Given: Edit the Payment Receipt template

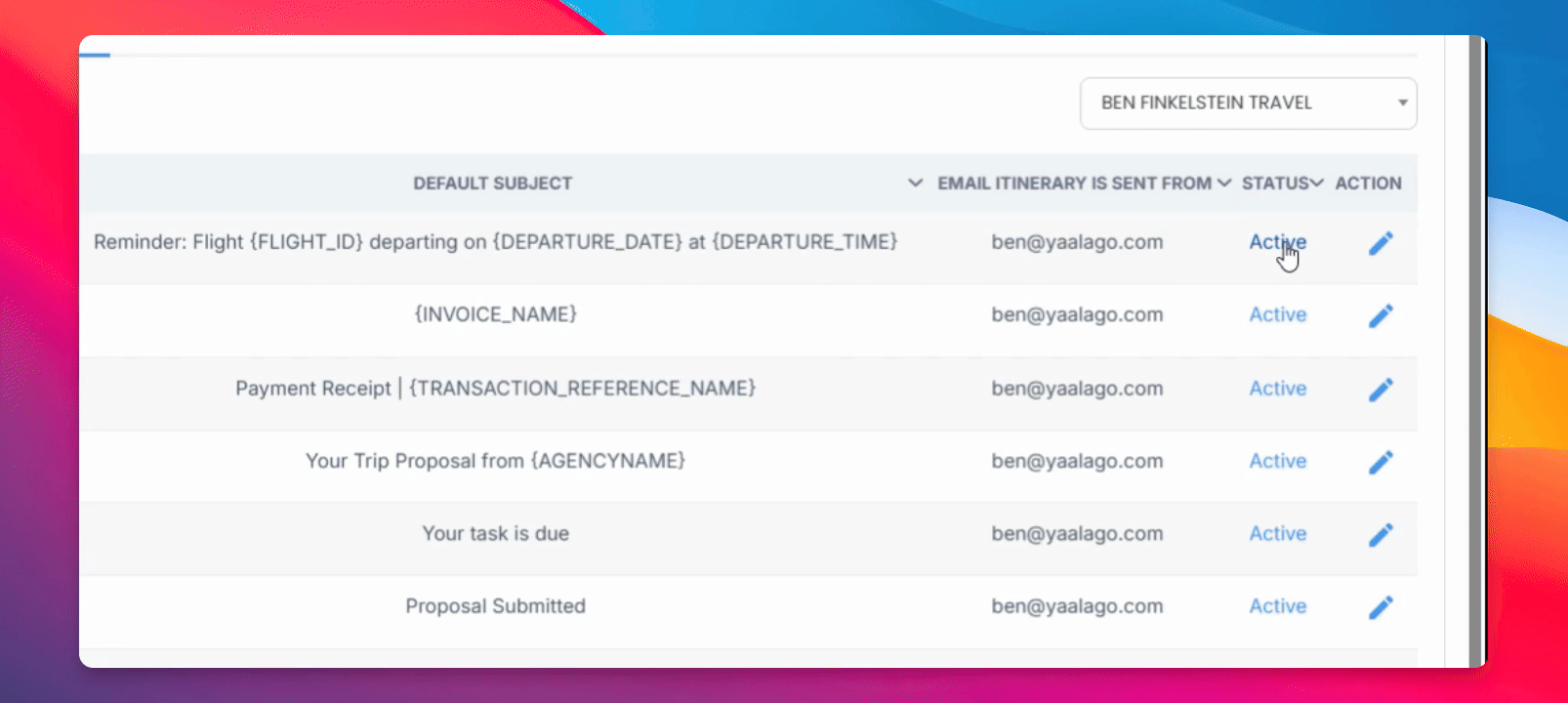Looking at the screenshot, I should coord(1381,390).
